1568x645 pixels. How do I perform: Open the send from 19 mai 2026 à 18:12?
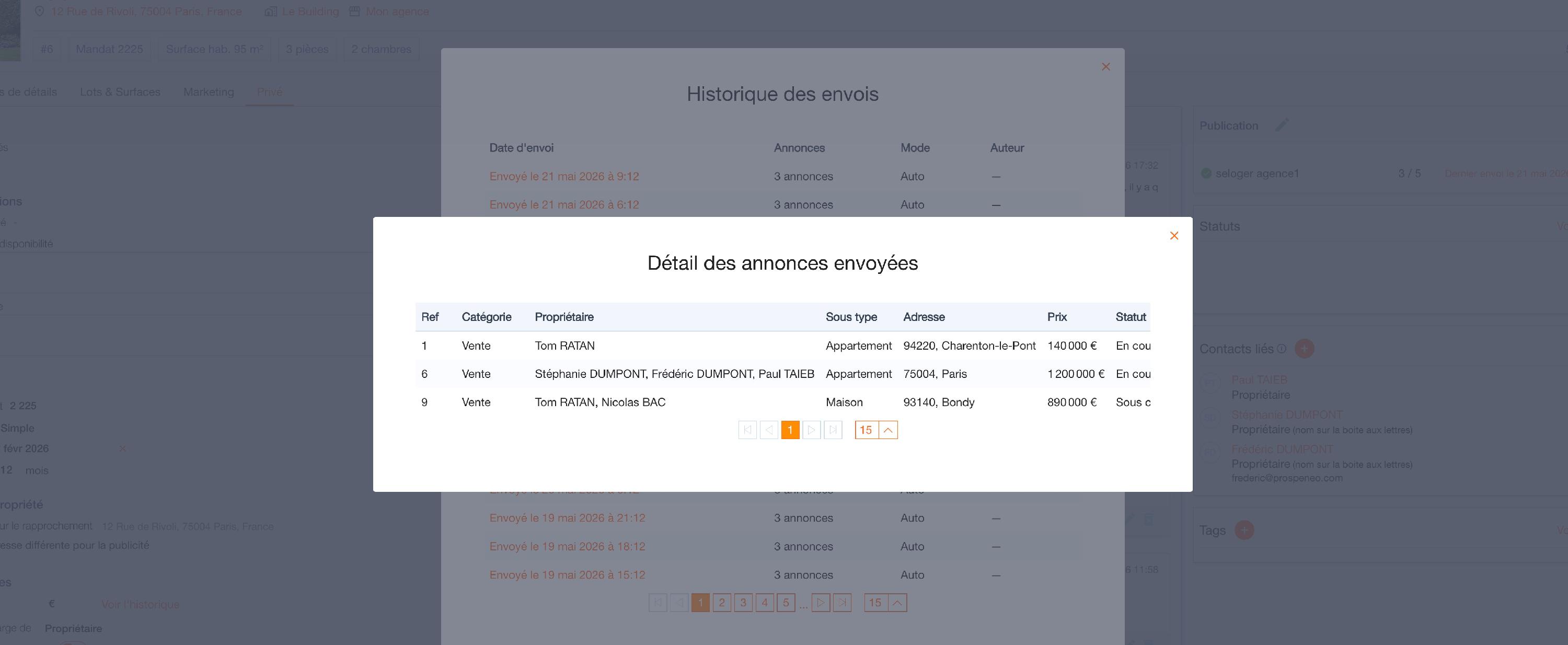point(567,546)
